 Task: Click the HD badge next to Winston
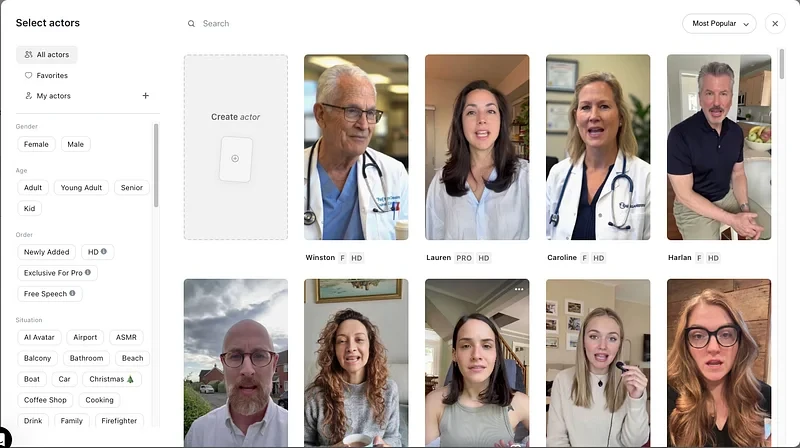(x=357, y=258)
